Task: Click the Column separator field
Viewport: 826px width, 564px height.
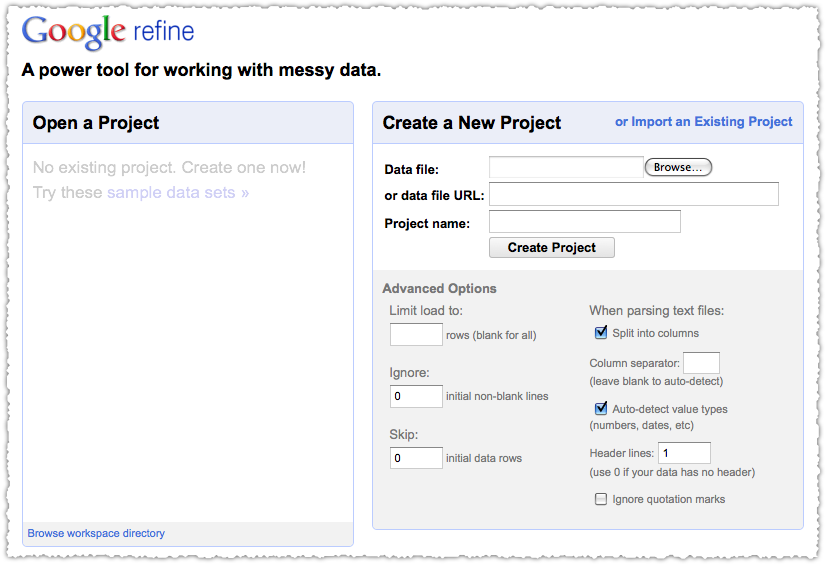Action: pyautogui.click(x=701, y=363)
